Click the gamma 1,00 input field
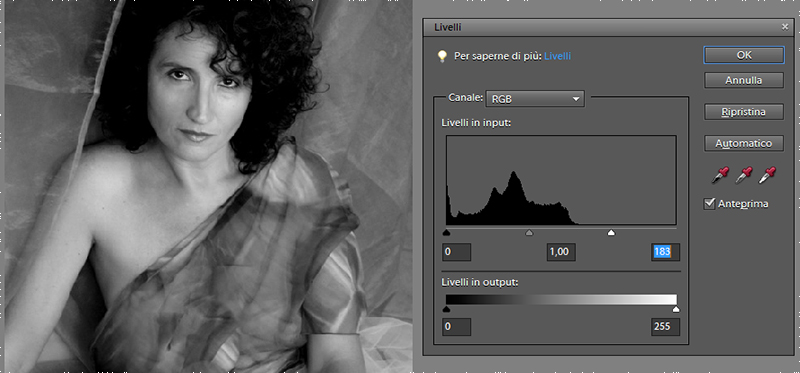The image size is (800, 373). coord(561,252)
